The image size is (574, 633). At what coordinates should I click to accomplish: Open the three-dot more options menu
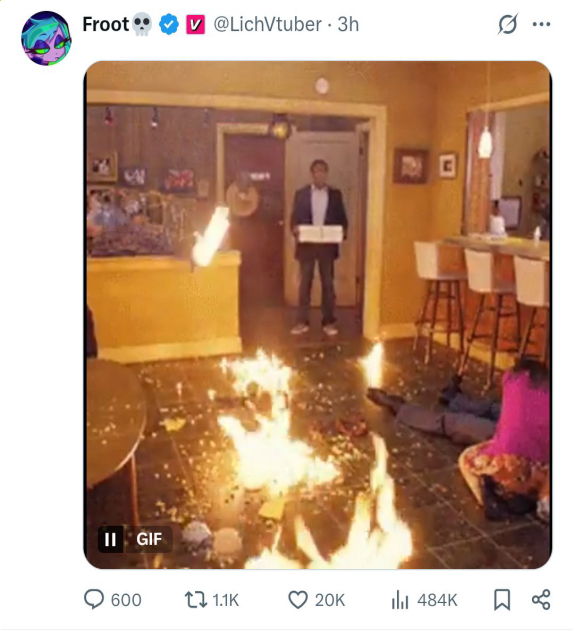tap(541, 24)
